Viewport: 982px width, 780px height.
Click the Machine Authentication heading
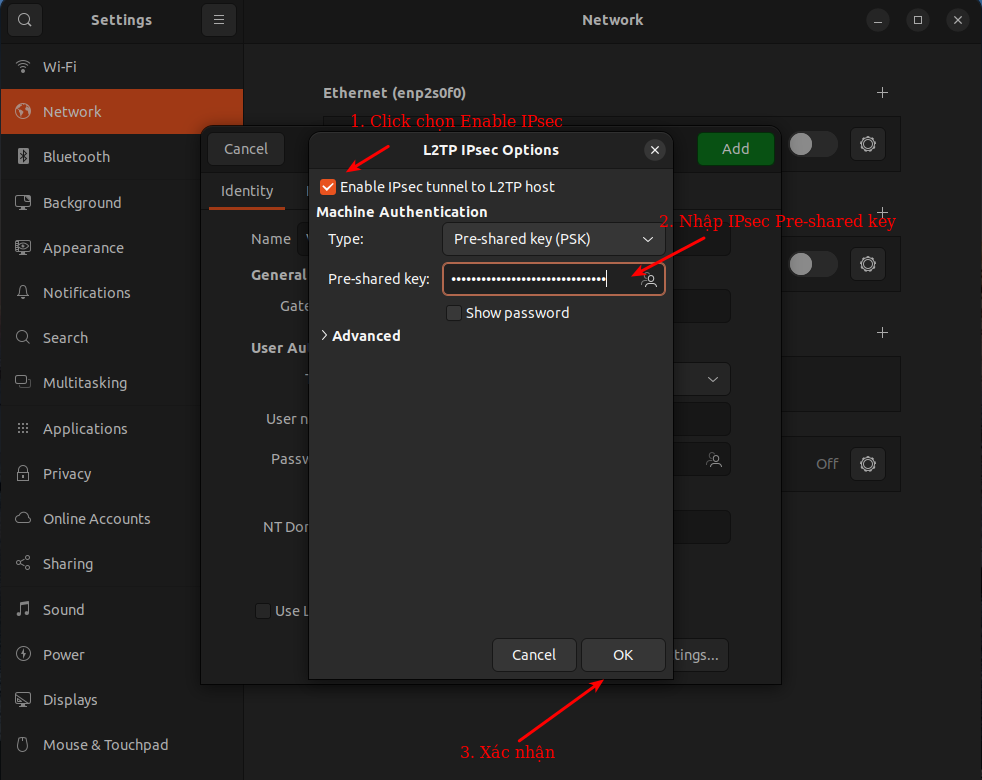coord(401,212)
